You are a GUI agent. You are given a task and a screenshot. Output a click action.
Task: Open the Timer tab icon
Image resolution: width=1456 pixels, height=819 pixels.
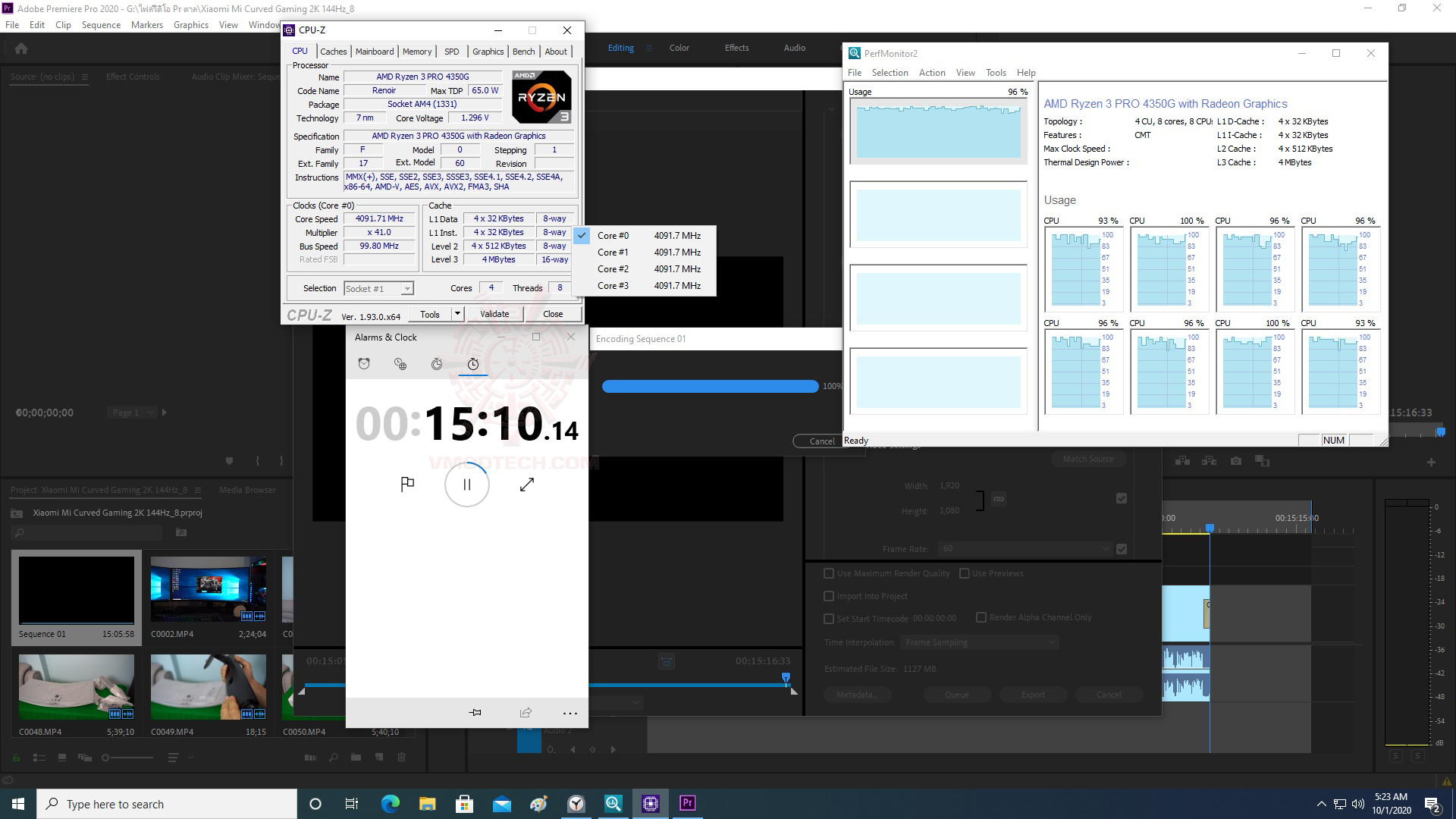(x=437, y=364)
